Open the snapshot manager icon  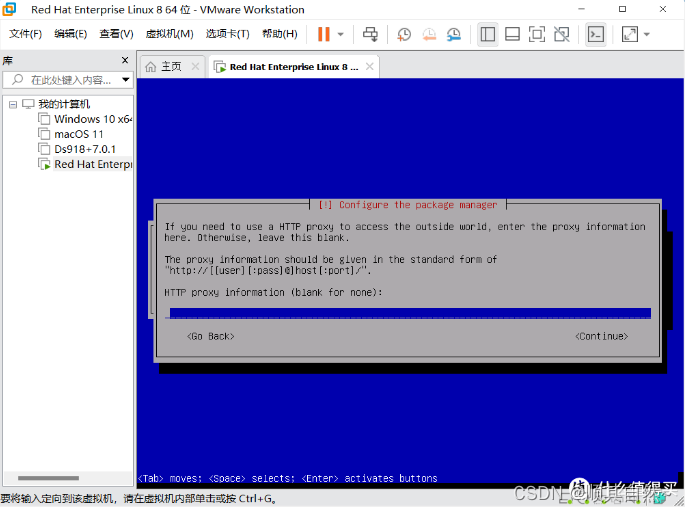pos(454,34)
